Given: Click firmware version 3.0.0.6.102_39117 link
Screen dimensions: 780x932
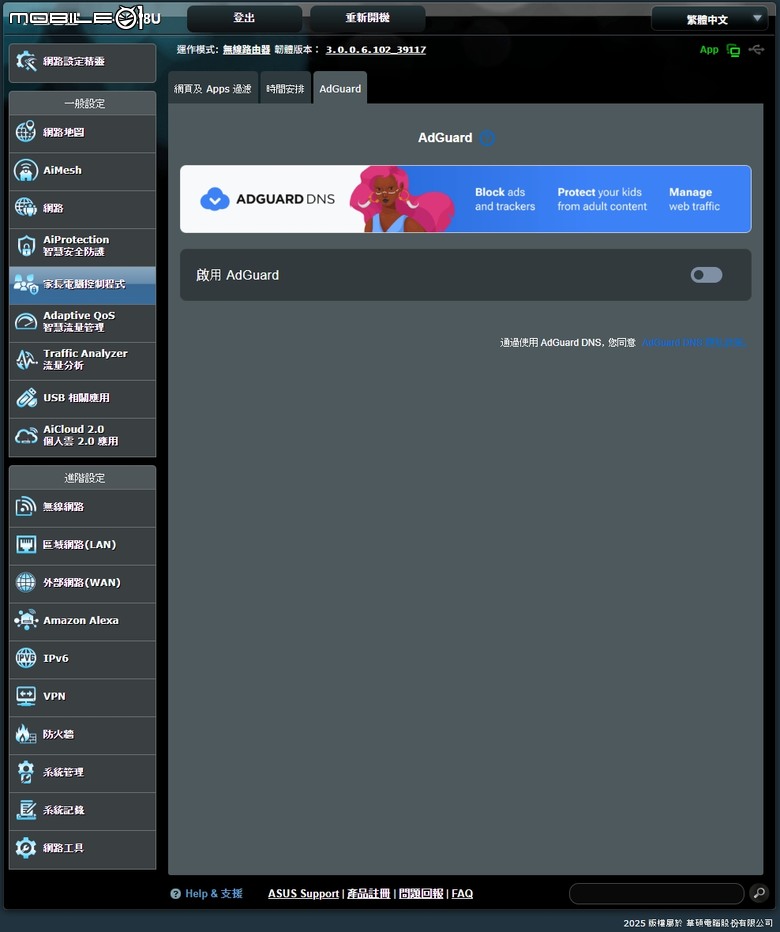Looking at the screenshot, I should coord(376,50).
